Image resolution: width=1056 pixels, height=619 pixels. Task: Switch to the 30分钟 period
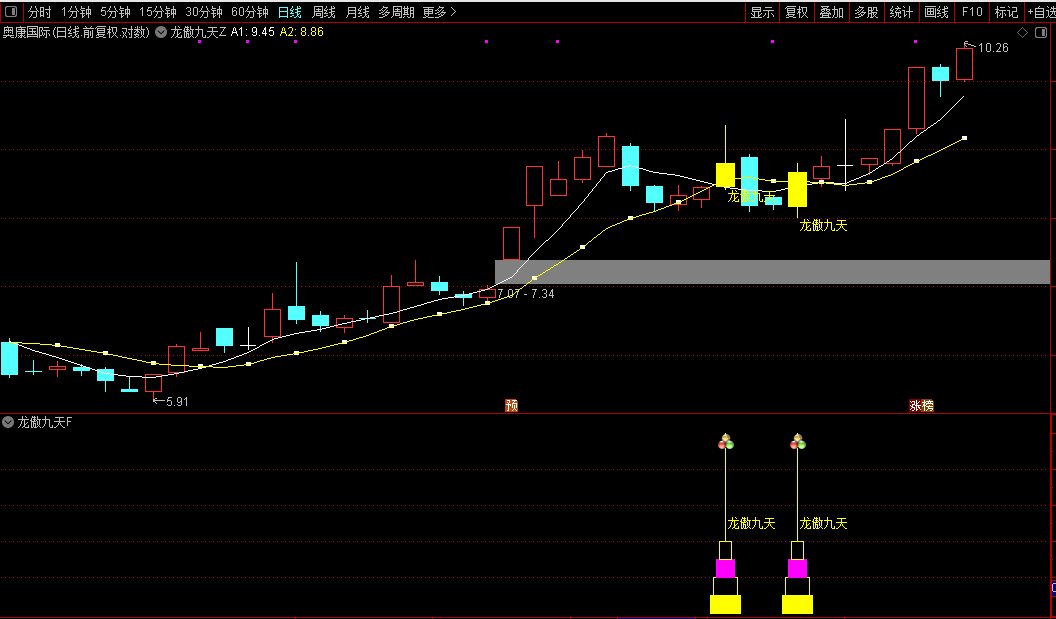point(203,12)
